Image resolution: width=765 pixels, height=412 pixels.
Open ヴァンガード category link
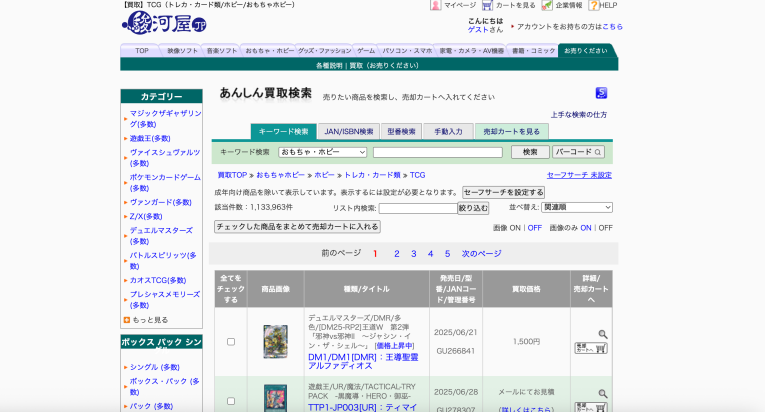(x=161, y=203)
